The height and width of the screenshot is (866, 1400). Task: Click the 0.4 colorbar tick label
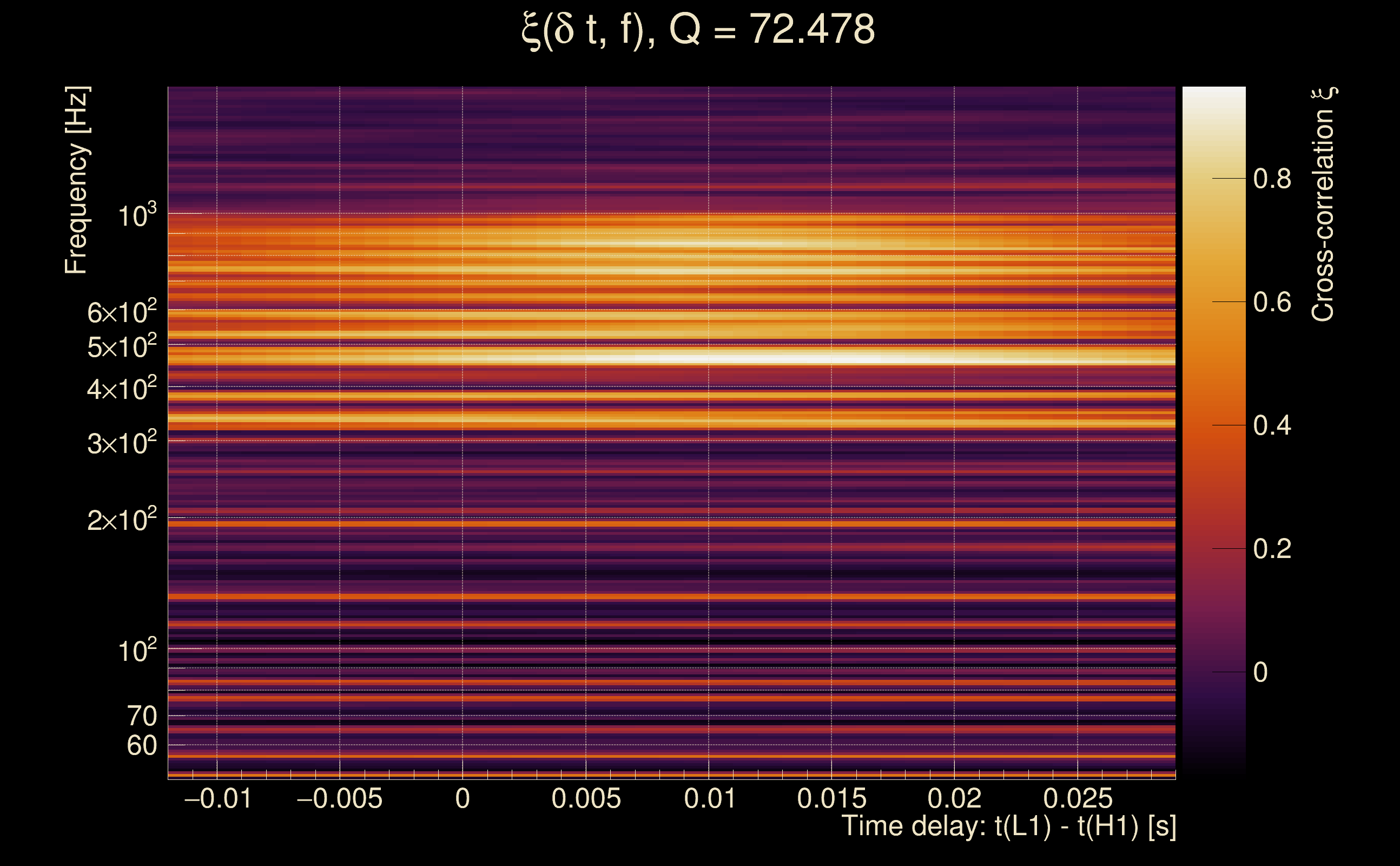click(1272, 425)
